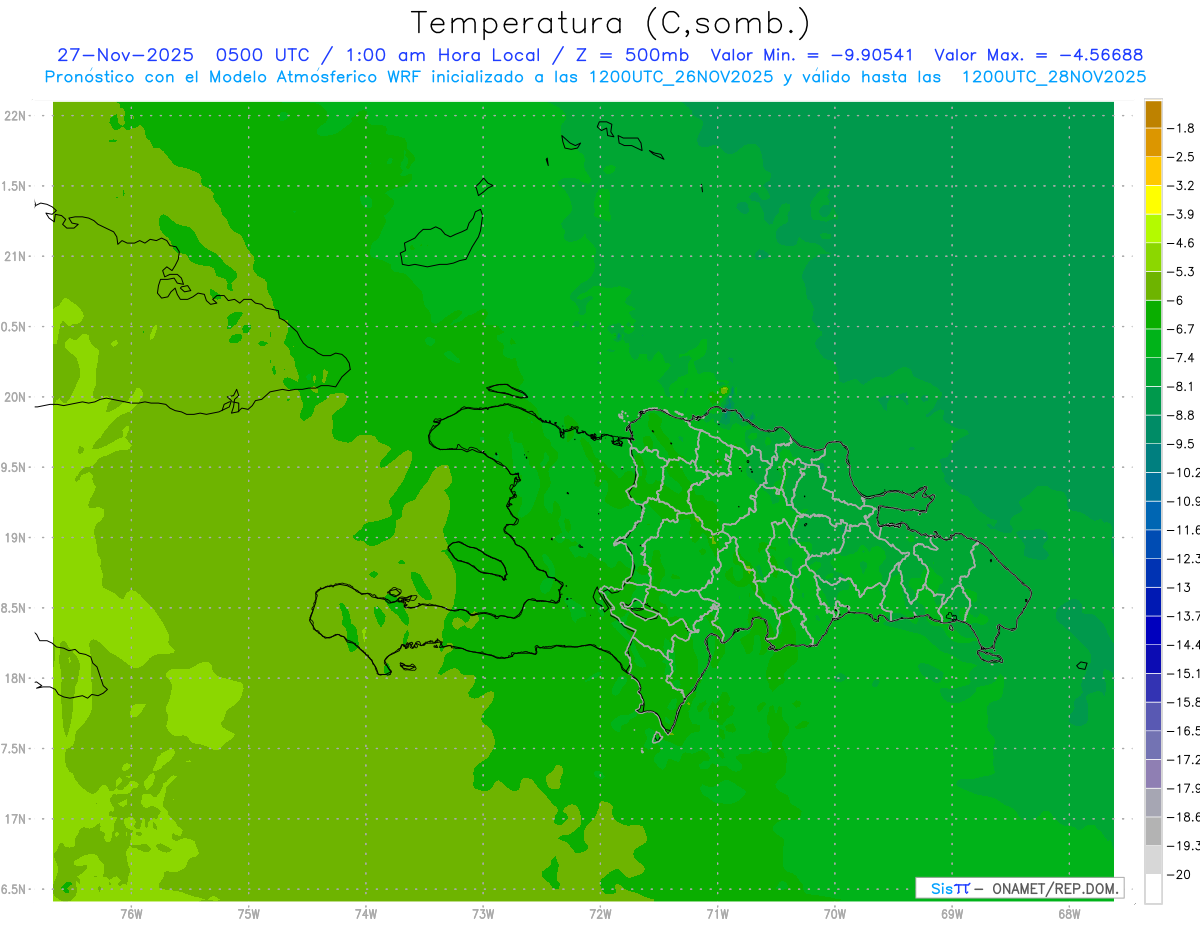This screenshot has width=1200, height=927.
Task: Click the '1.5N' latitude label
Action: (x=14, y=186)
